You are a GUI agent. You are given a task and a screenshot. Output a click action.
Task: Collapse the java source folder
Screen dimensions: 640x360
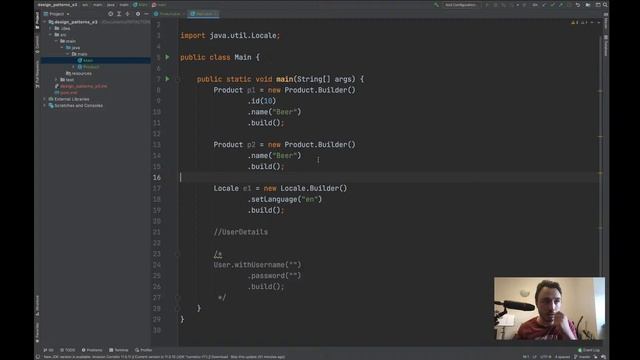(x=62, y=48)
